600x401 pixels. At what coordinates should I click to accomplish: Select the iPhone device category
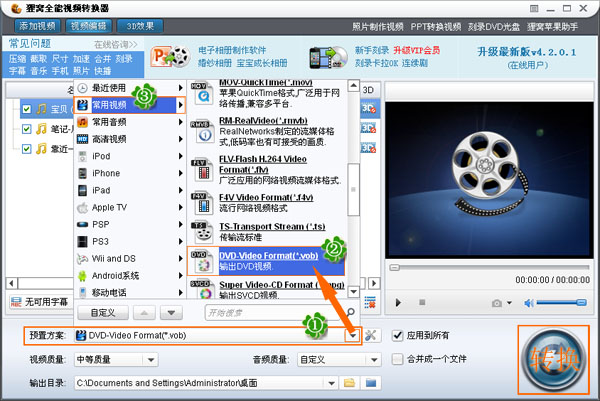click(129, 173)
